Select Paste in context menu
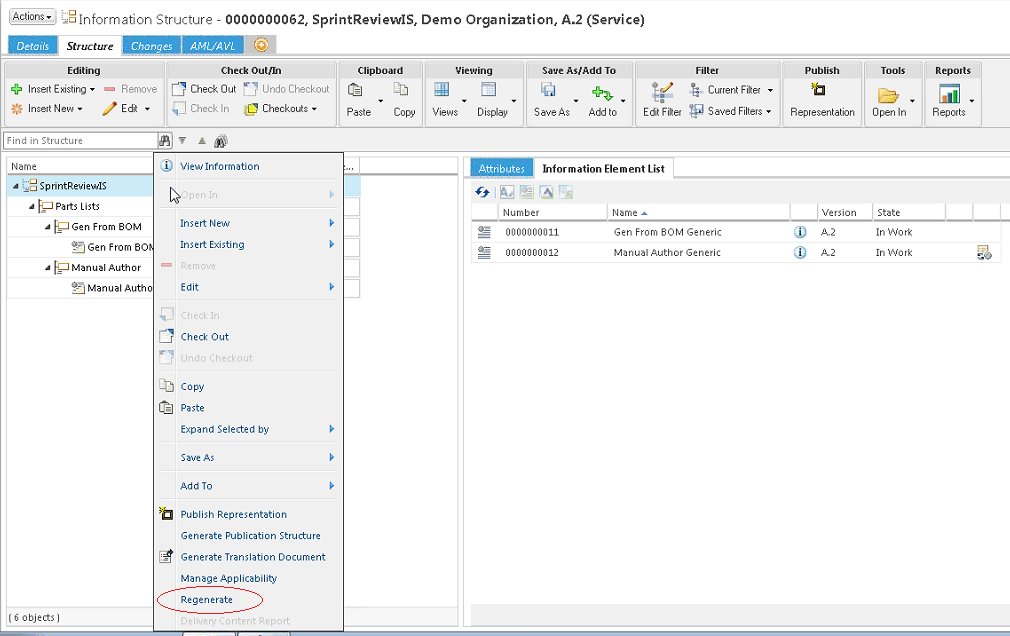This screenshot has height=636, width=1010. (192, 408)
